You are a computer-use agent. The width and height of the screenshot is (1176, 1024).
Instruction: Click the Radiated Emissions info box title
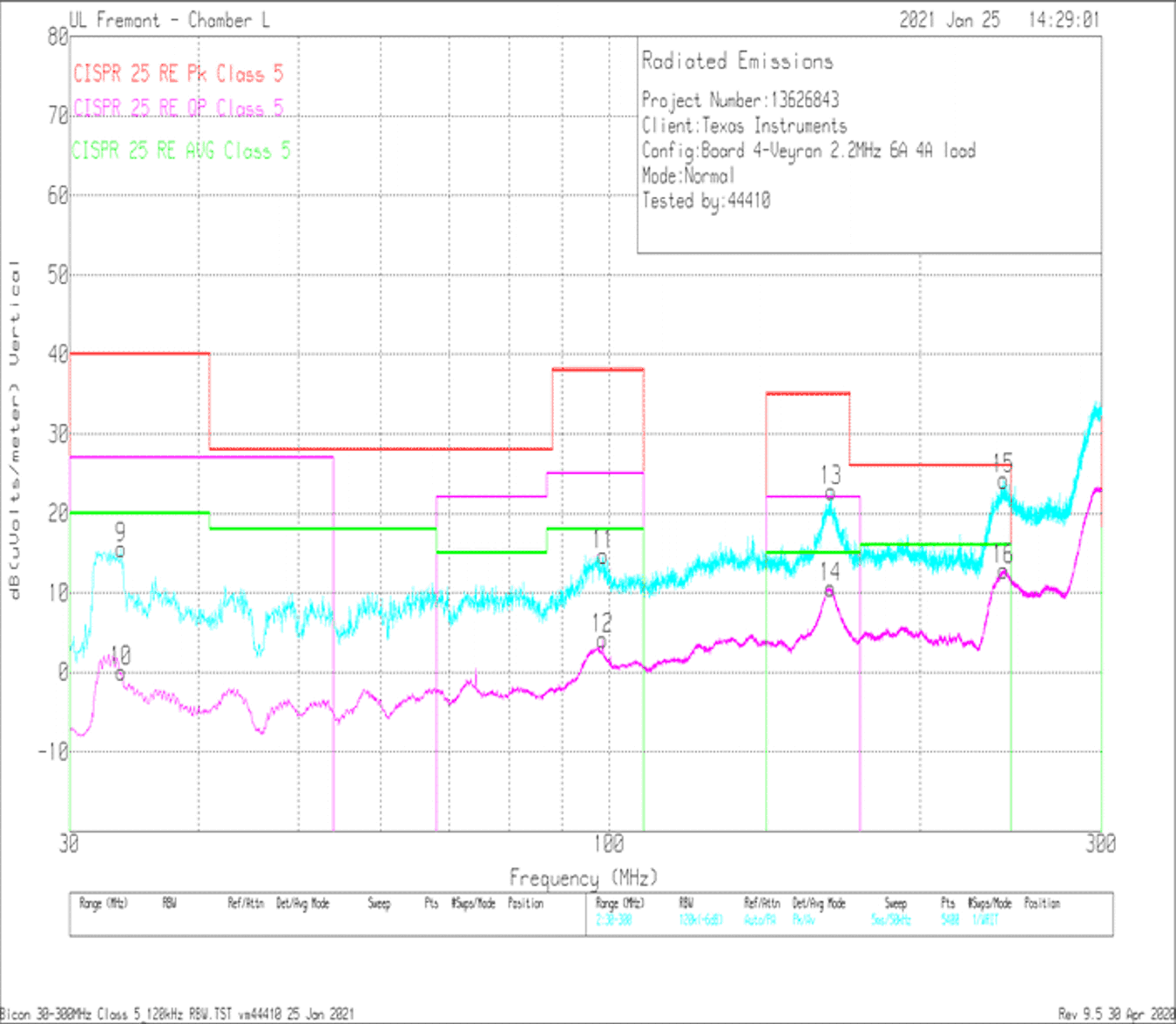pos(736,61)
